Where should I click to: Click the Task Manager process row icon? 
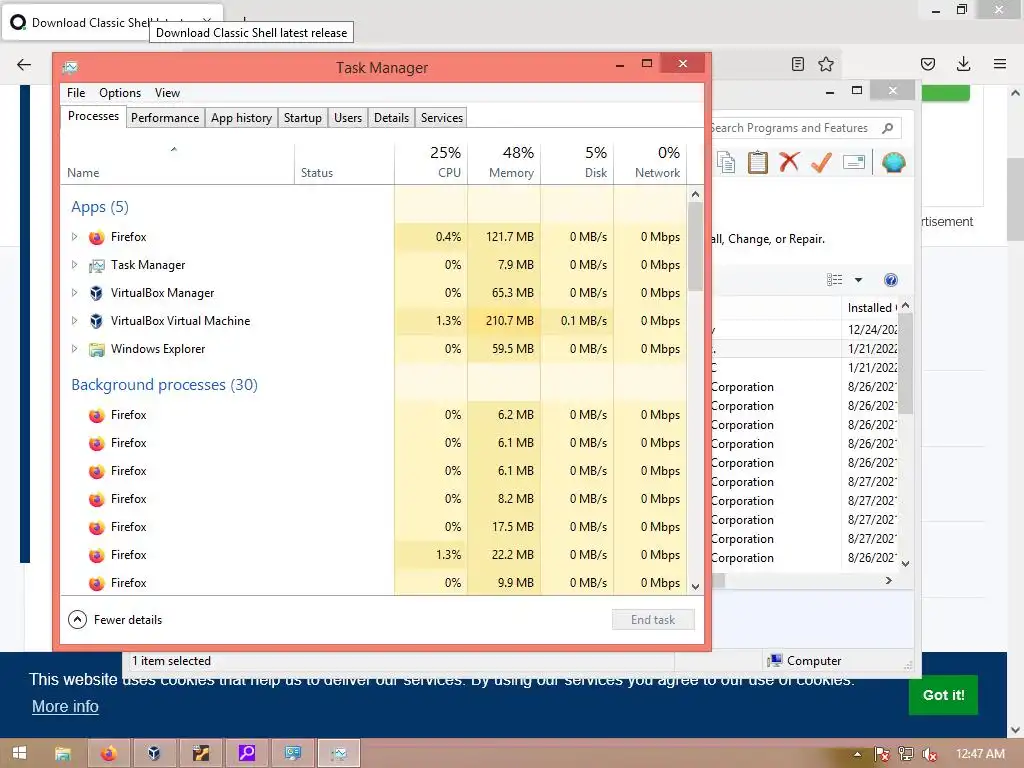97,265
